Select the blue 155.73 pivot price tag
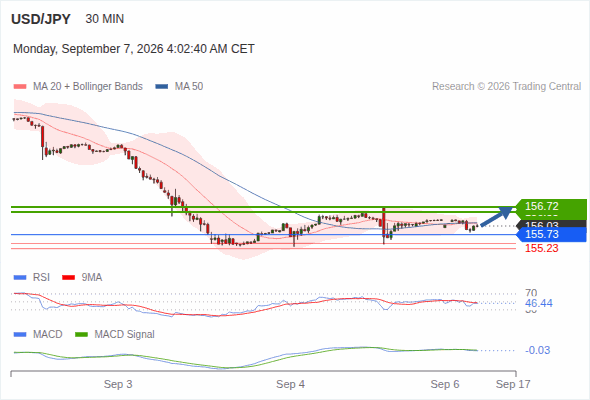The image size is (590, 400). pyautogui.click(x=552, y=234)
